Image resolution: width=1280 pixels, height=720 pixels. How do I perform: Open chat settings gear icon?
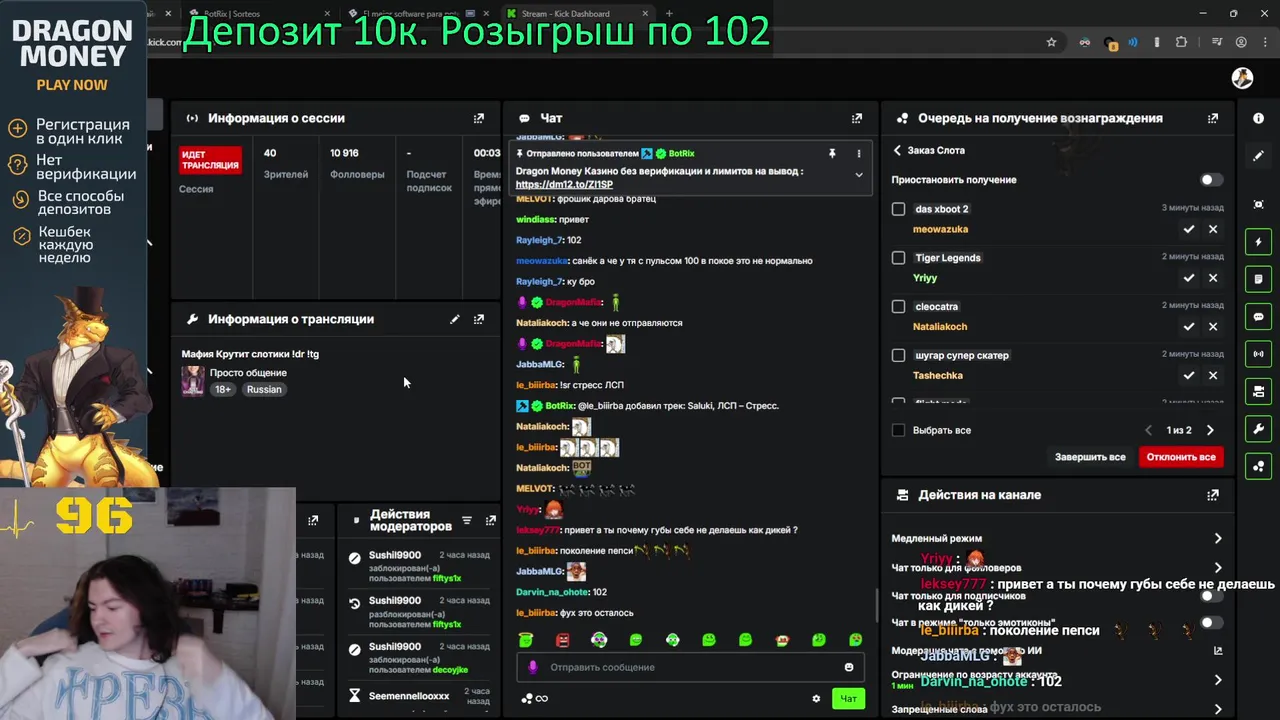pyautogui.click(x=816, y=698)
